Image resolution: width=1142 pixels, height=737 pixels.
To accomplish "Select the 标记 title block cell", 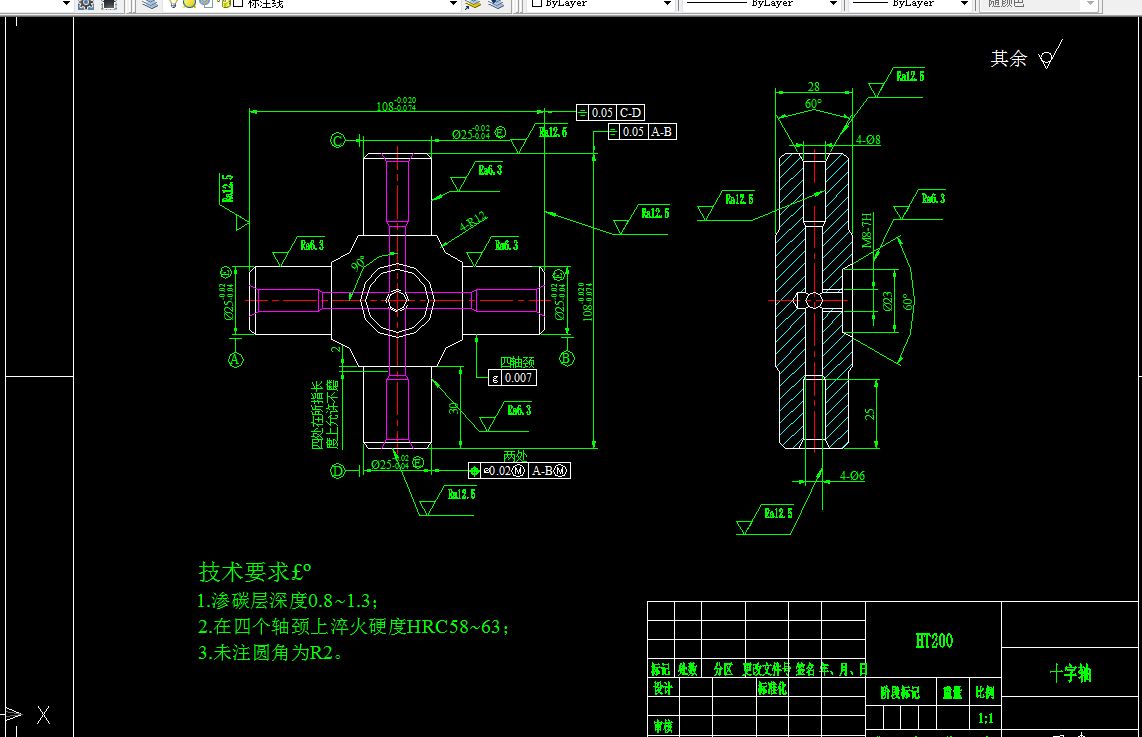I will [661, 669].
